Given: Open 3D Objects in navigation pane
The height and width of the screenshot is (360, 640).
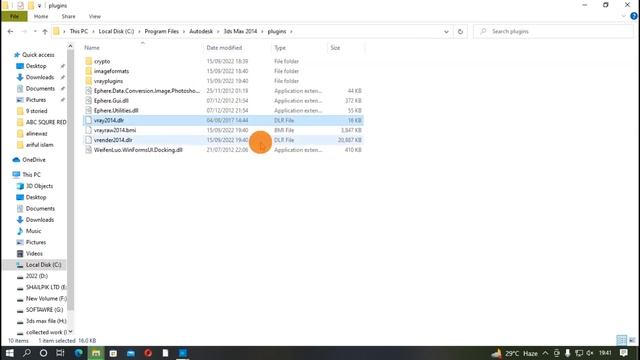Looking at the screenshot, I should point(39,186).
